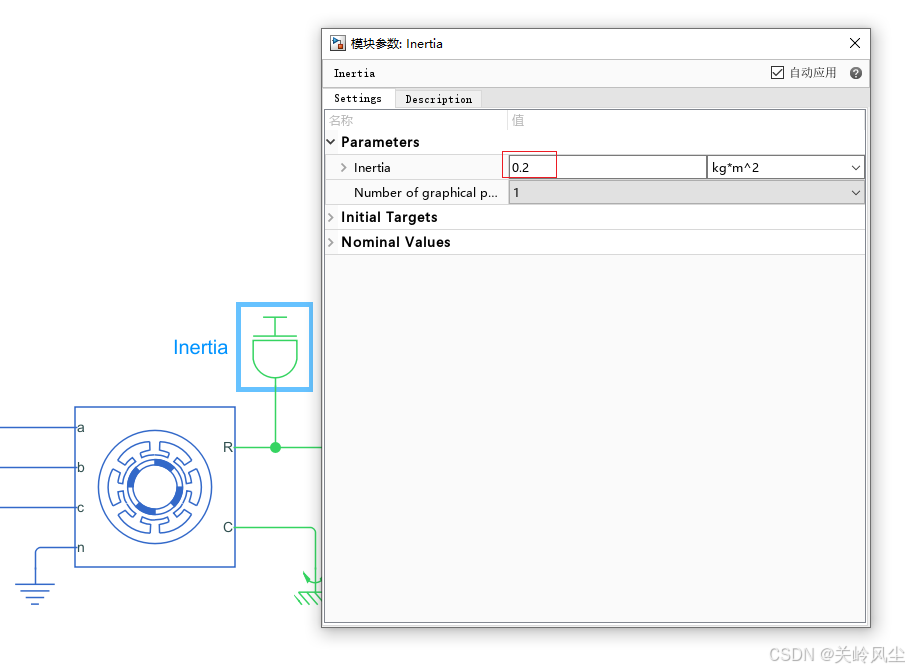909x670 pixels.
Task: Click the green junction node on R line
Action: tap(275, 447)
